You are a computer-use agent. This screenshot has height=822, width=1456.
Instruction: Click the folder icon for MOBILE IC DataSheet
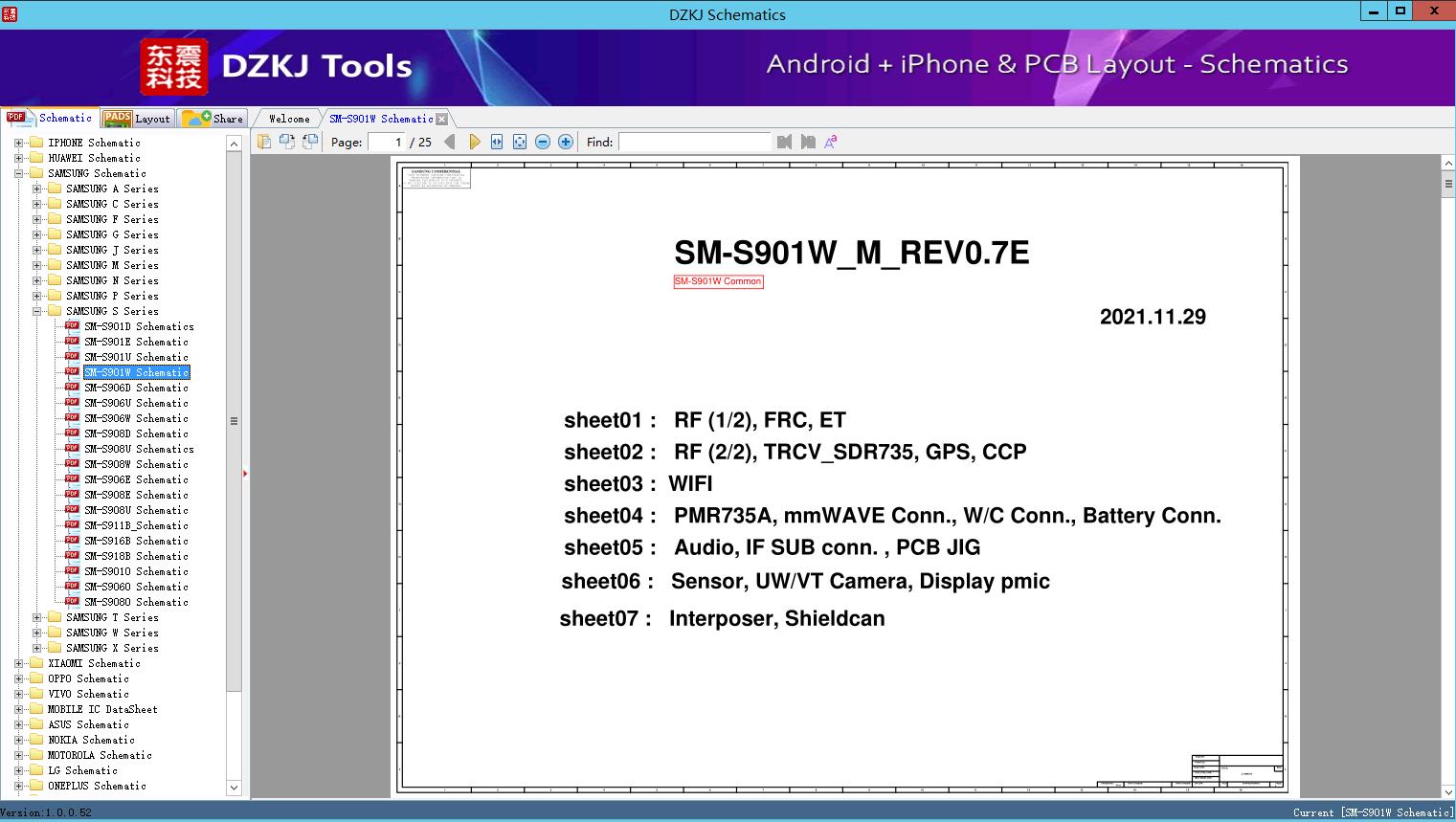click(36, 709)
